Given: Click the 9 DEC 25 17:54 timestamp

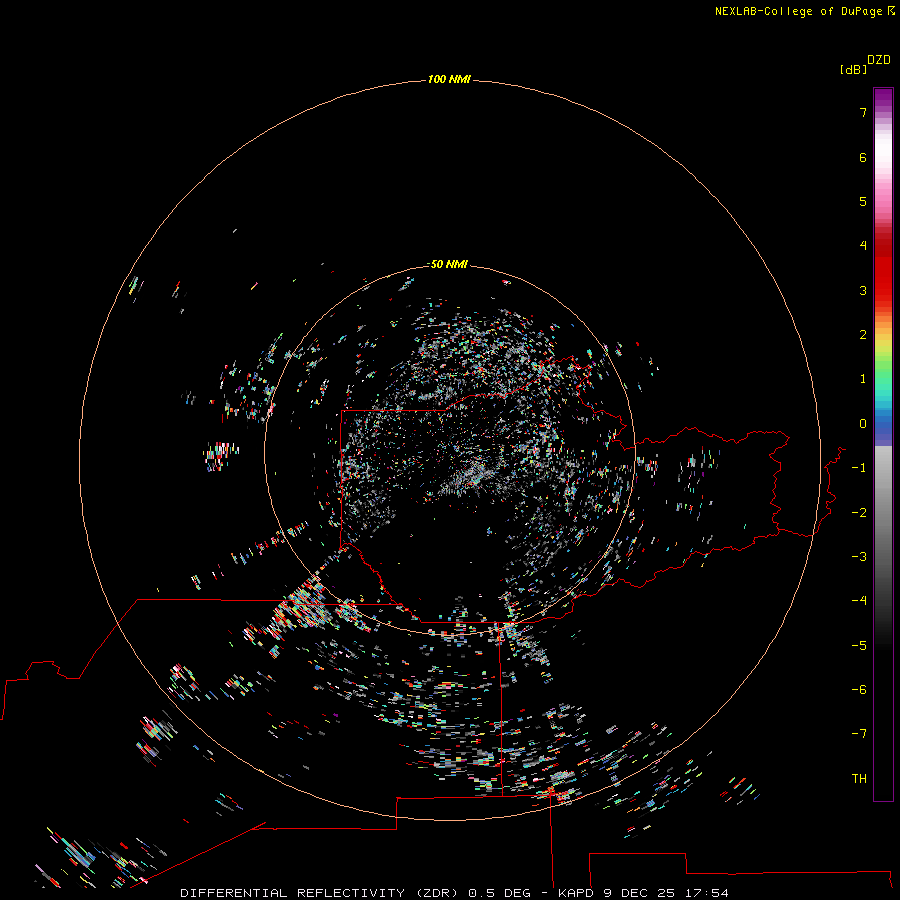Looking at the screenshot, I should [666, 893].
